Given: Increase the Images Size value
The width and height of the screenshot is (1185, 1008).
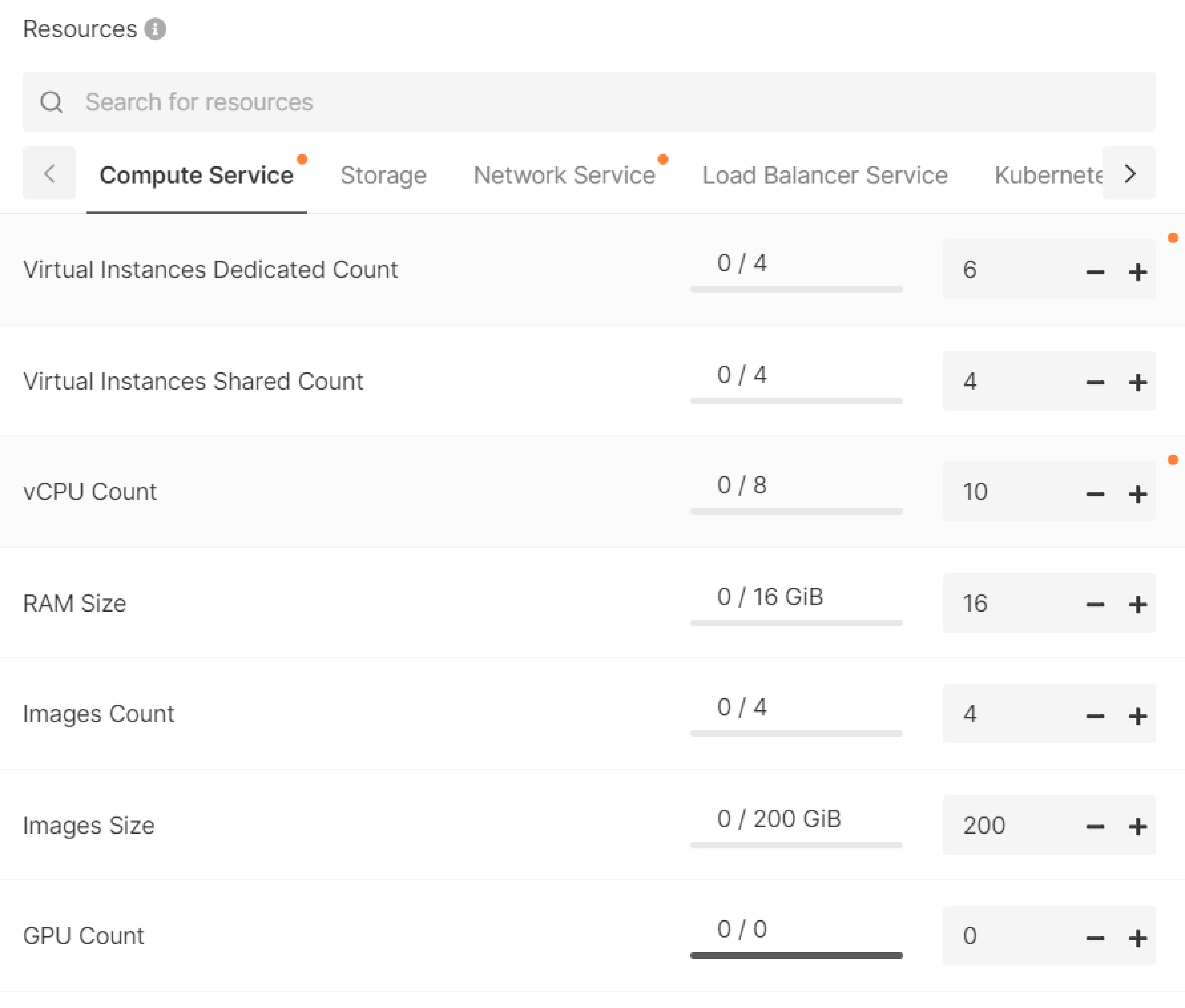Looking at the screenshot, I should pos(1137,826).
